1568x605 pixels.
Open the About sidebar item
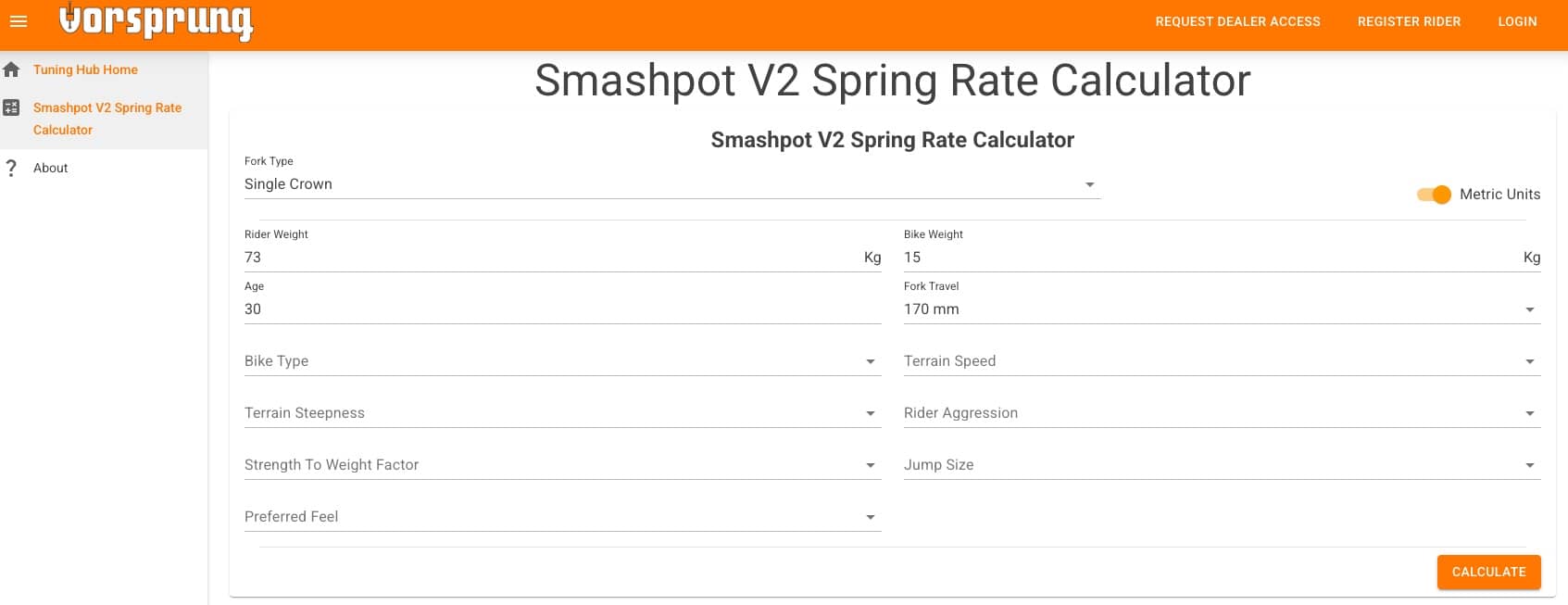click(x=51, y=168)
